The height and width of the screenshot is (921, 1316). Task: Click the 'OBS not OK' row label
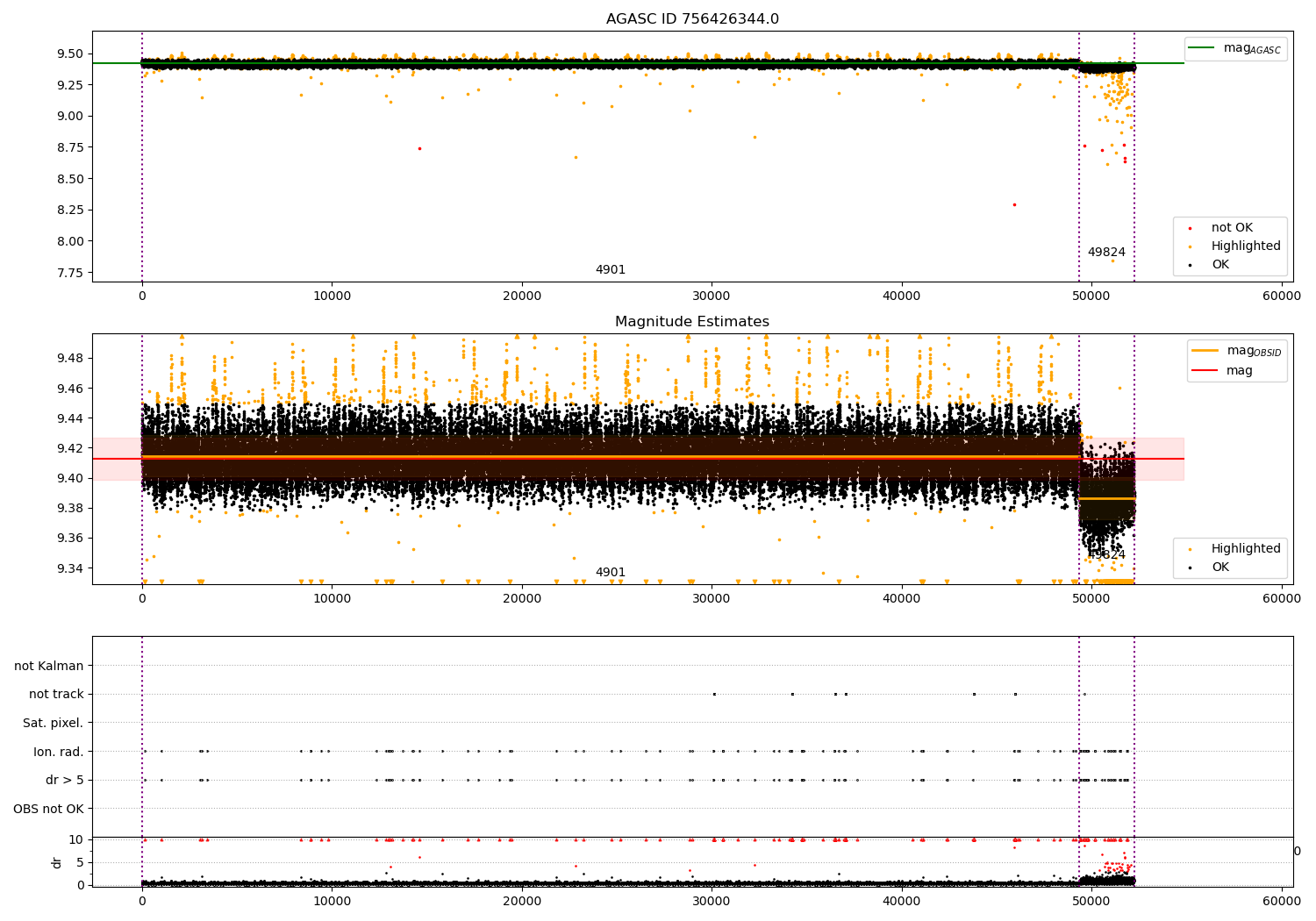coord(49,810)
